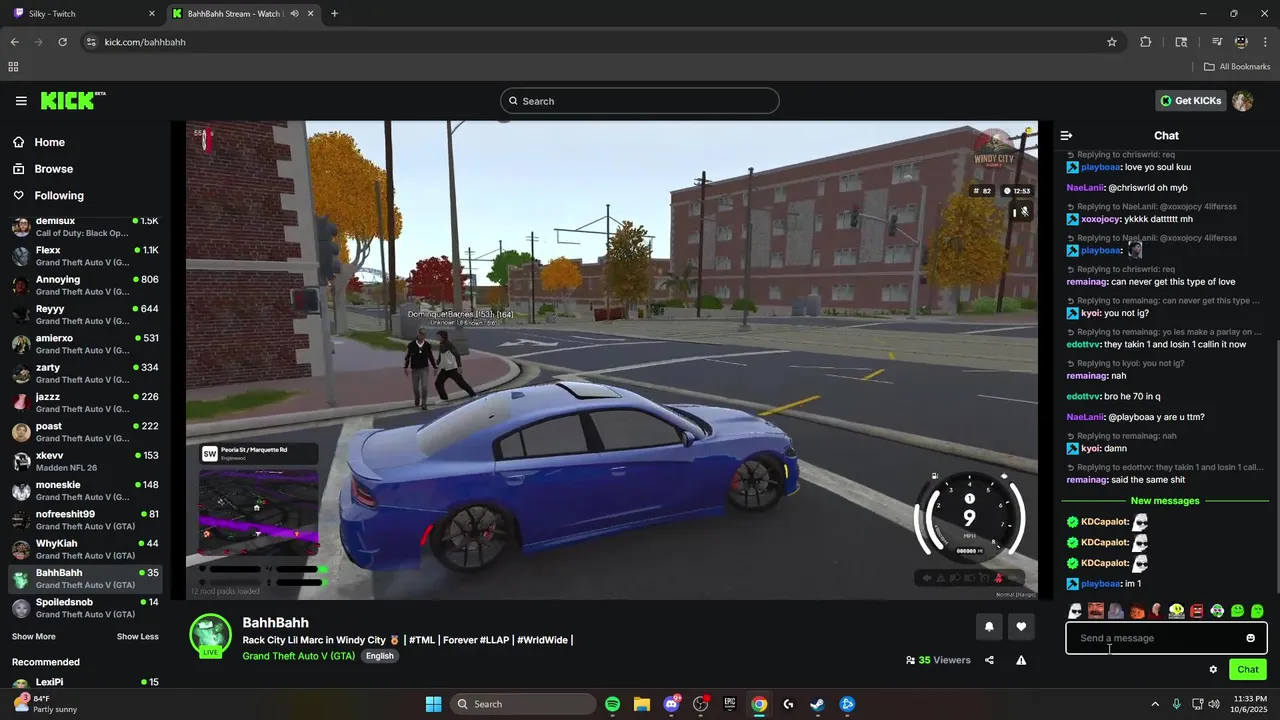
Task: Open Steam from the taskbar
Action: pos(817,704)
